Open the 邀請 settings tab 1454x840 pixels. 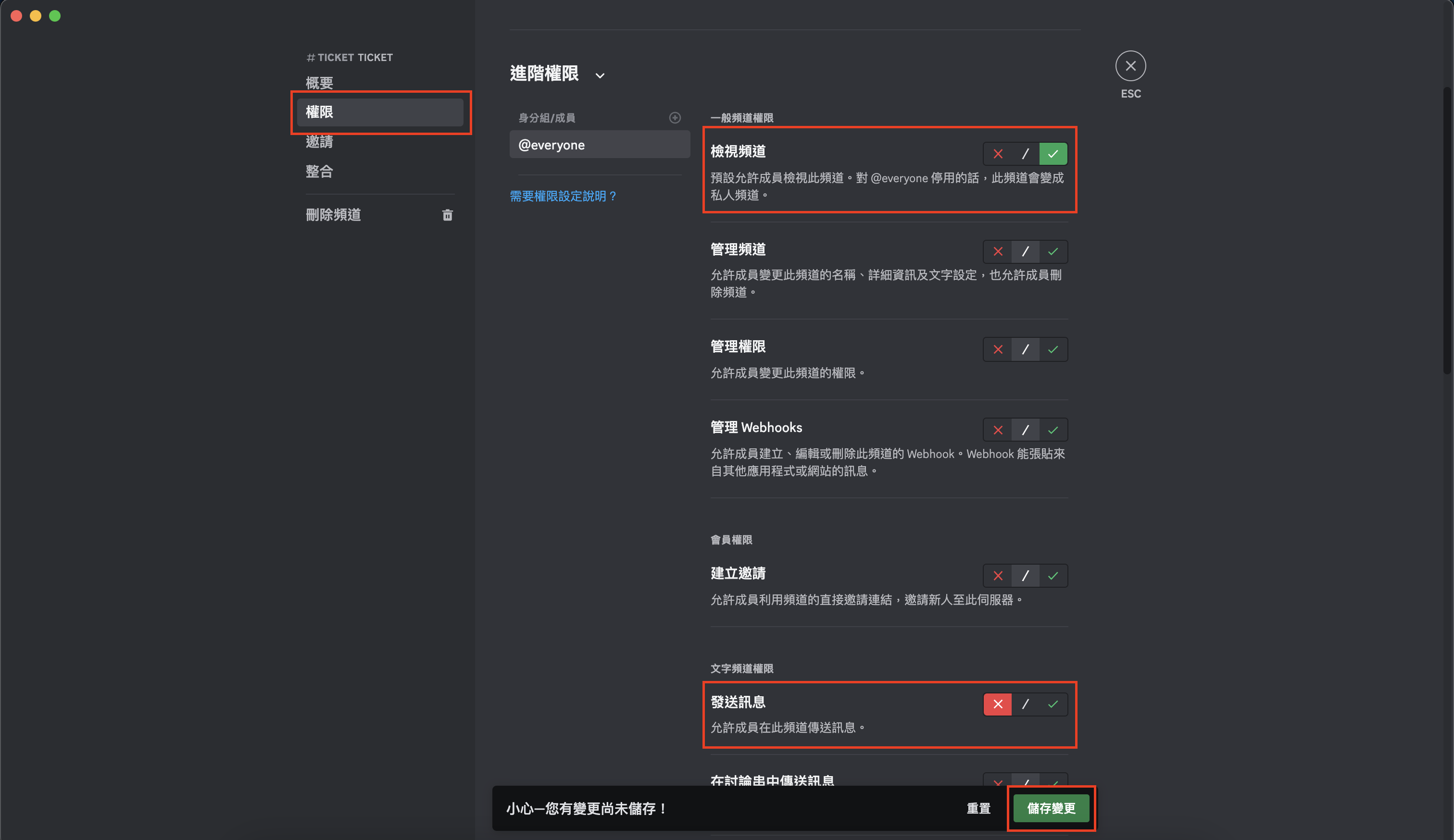tap(319, 141)
